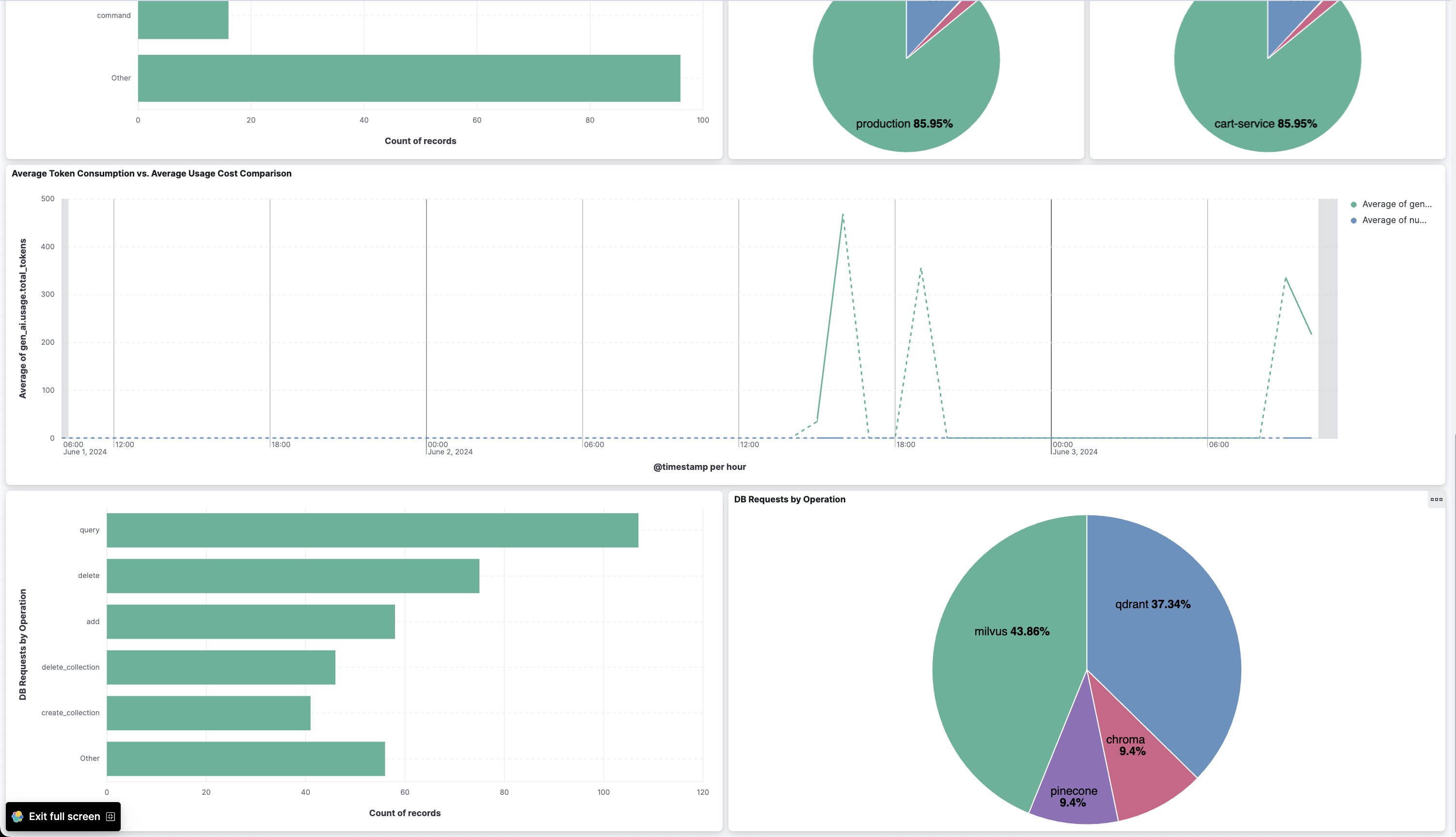This screenshot has height=837, width=1456.
Task: Open panel options for DB Requests pie
Action: (1437, 499)
